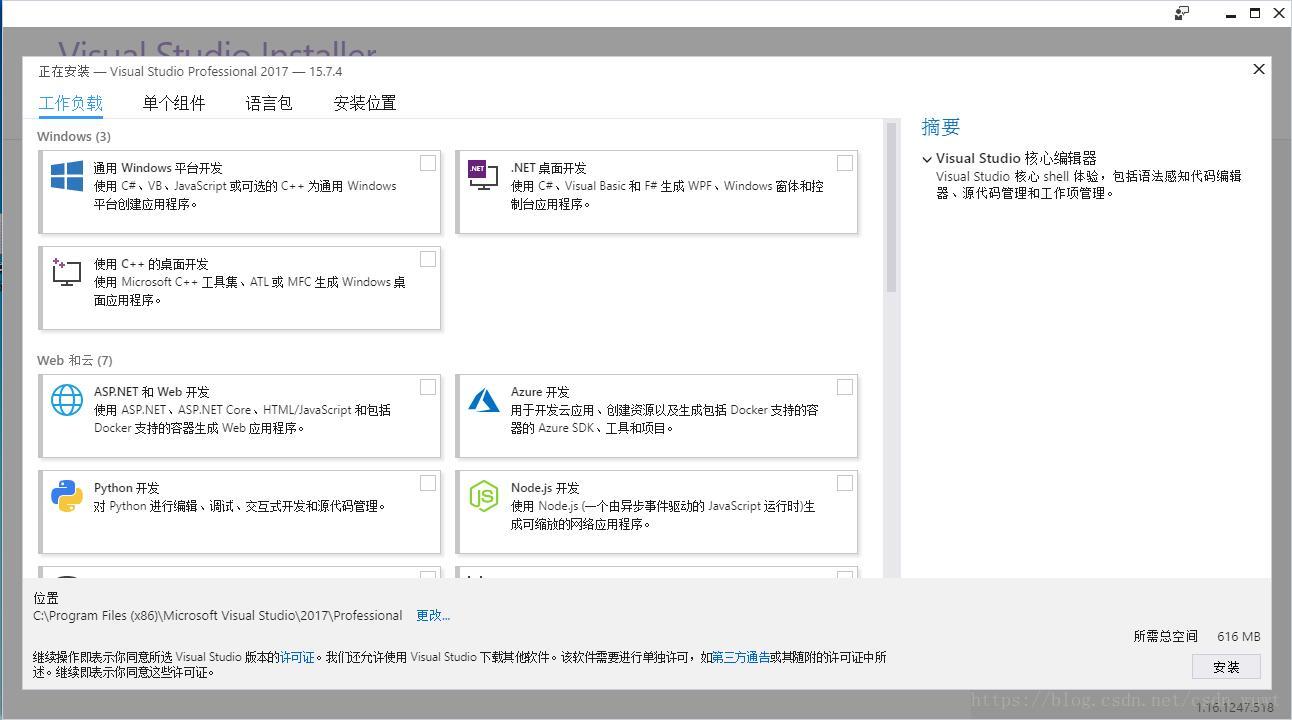Click the feedback icon in title bar
The image size is (1292, 720).
click(1182, 13)
